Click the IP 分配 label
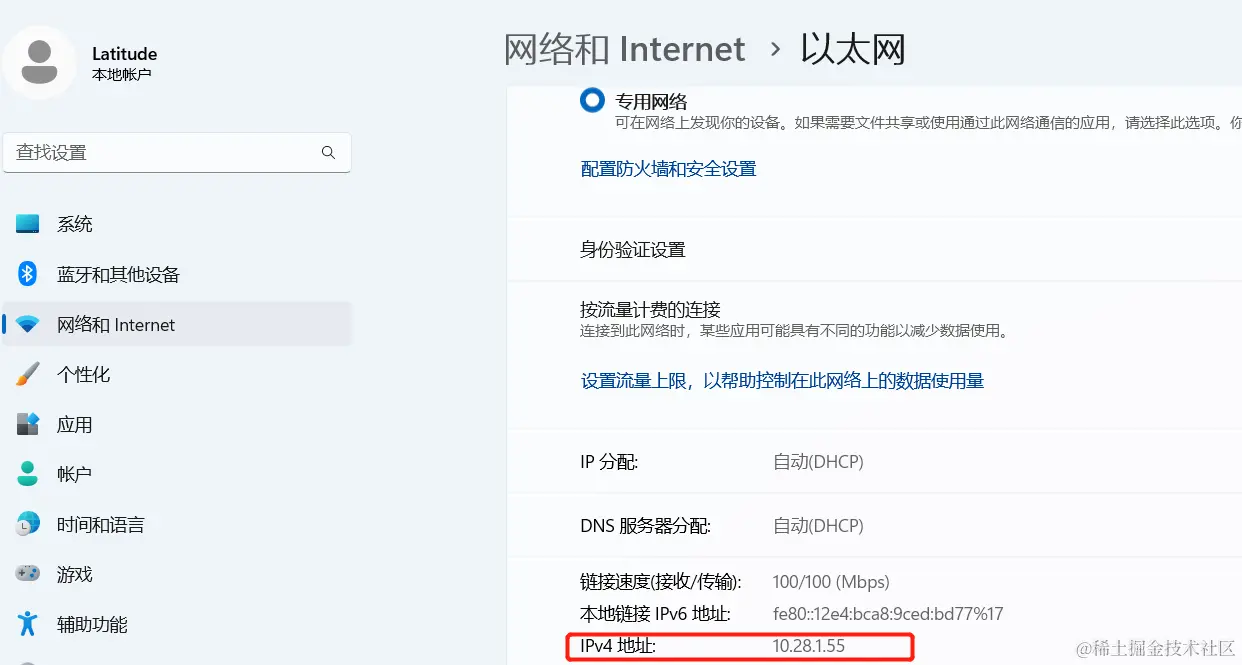1242x665 pixels. tap(609, 462)
